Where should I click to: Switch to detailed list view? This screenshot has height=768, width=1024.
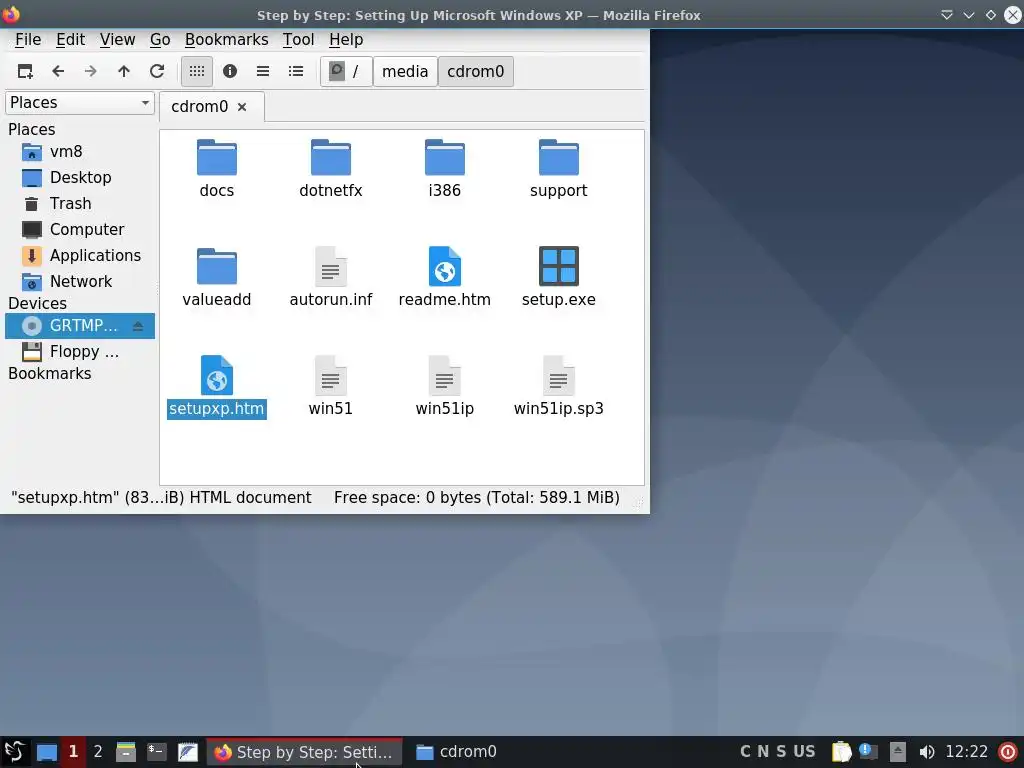(296, 71)
